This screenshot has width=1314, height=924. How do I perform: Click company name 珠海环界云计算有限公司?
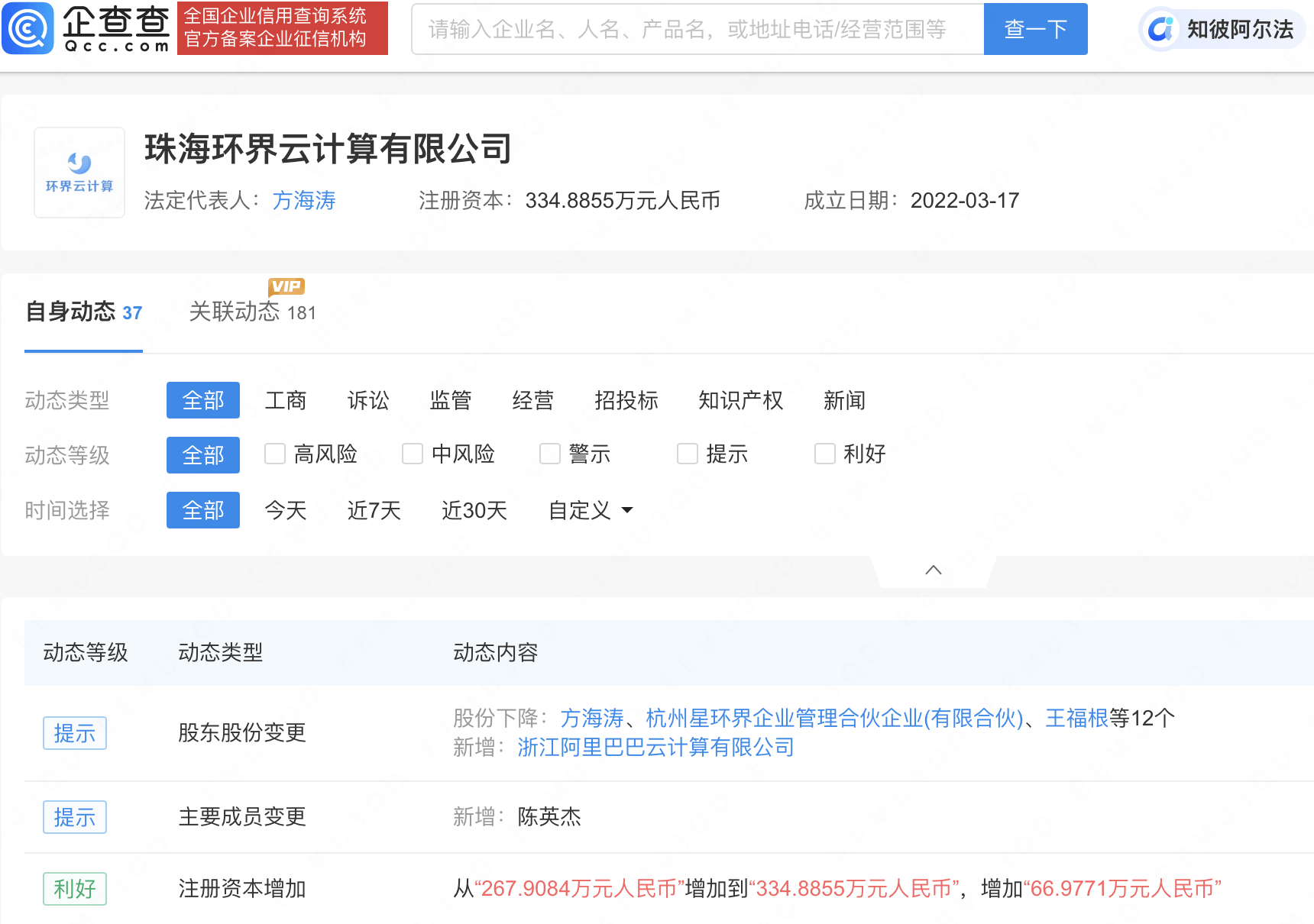[328, 148]
